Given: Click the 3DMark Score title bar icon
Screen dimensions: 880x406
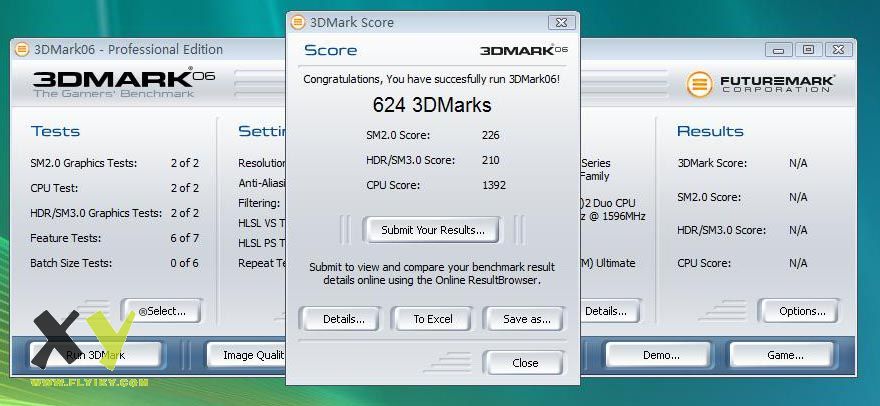Looking at the screenshot, I should pos(298,23).
